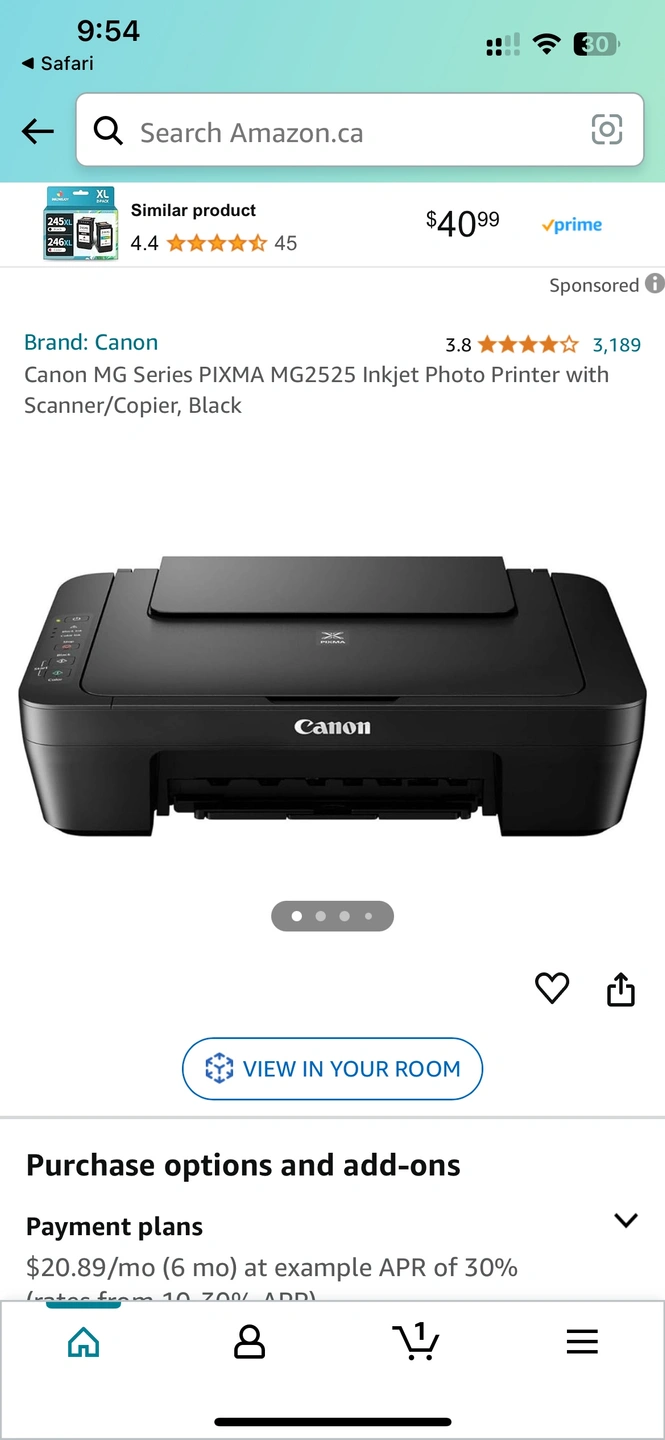Image resolution: width=665 pixels, height=1440 pixels.
Task: Open similar product ink cartridge thumbnail
Action: pos(80,224)
